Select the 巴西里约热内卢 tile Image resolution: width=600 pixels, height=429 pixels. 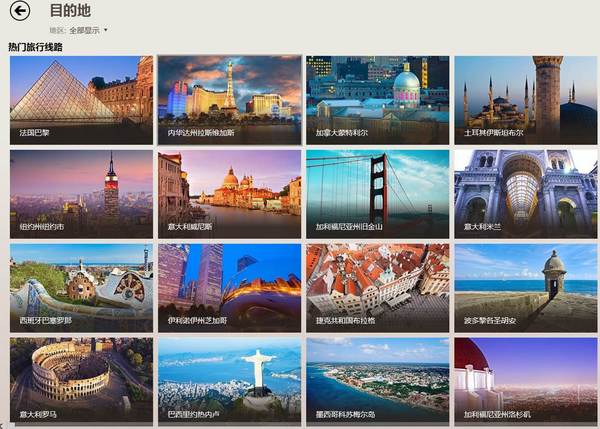click(x=229, y=381)
